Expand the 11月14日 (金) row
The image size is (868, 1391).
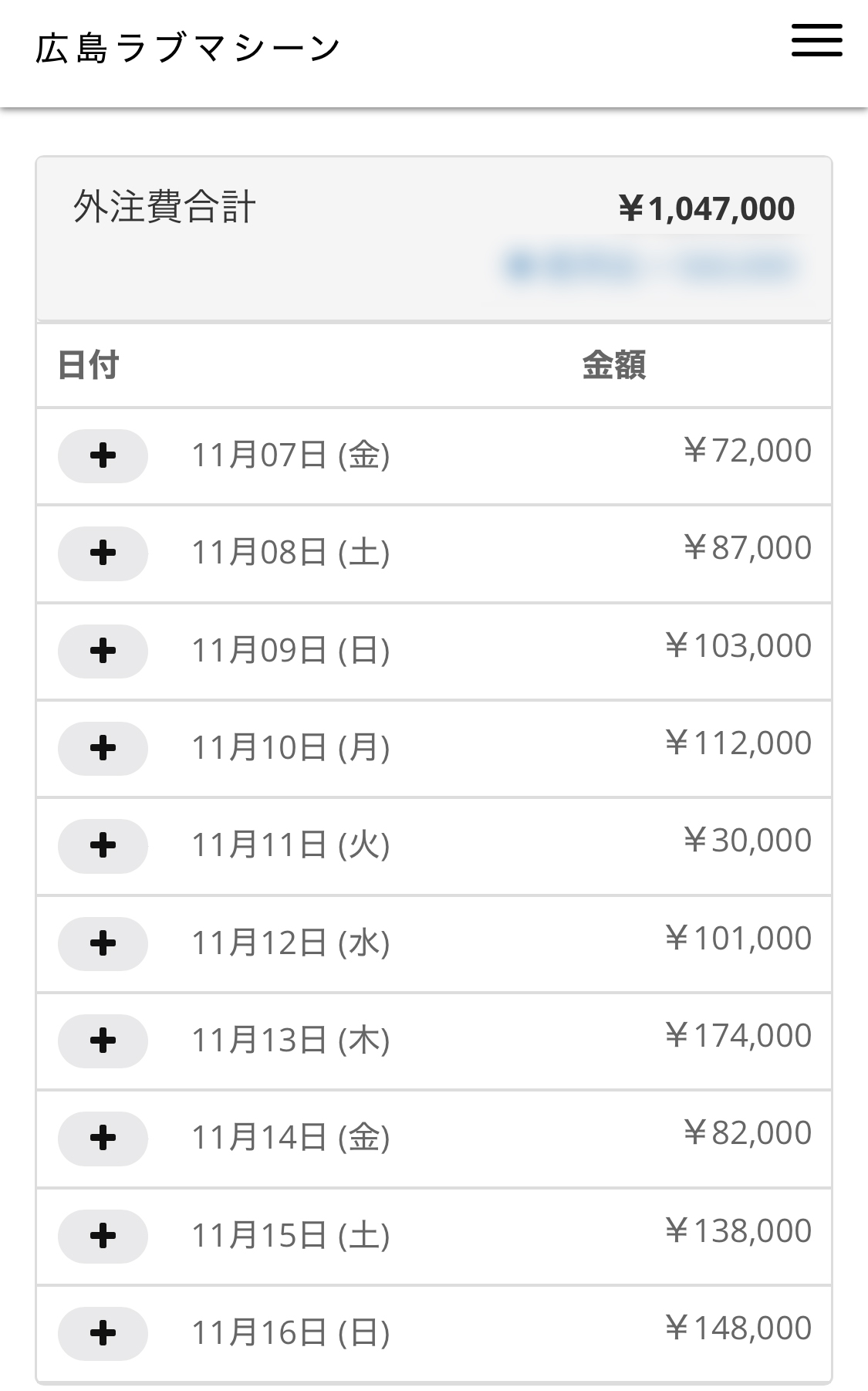point(103,1139)
